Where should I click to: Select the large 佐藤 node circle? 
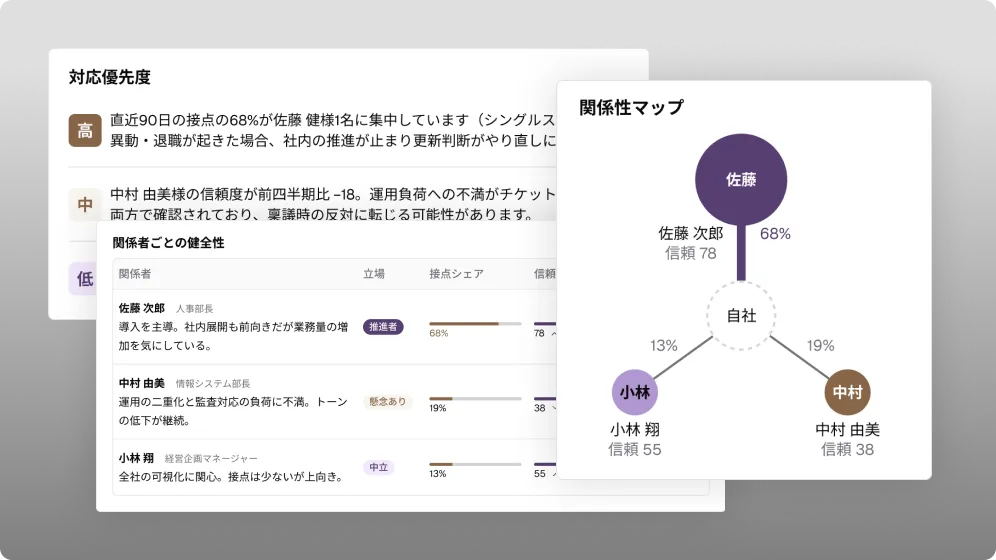point(741,180)
